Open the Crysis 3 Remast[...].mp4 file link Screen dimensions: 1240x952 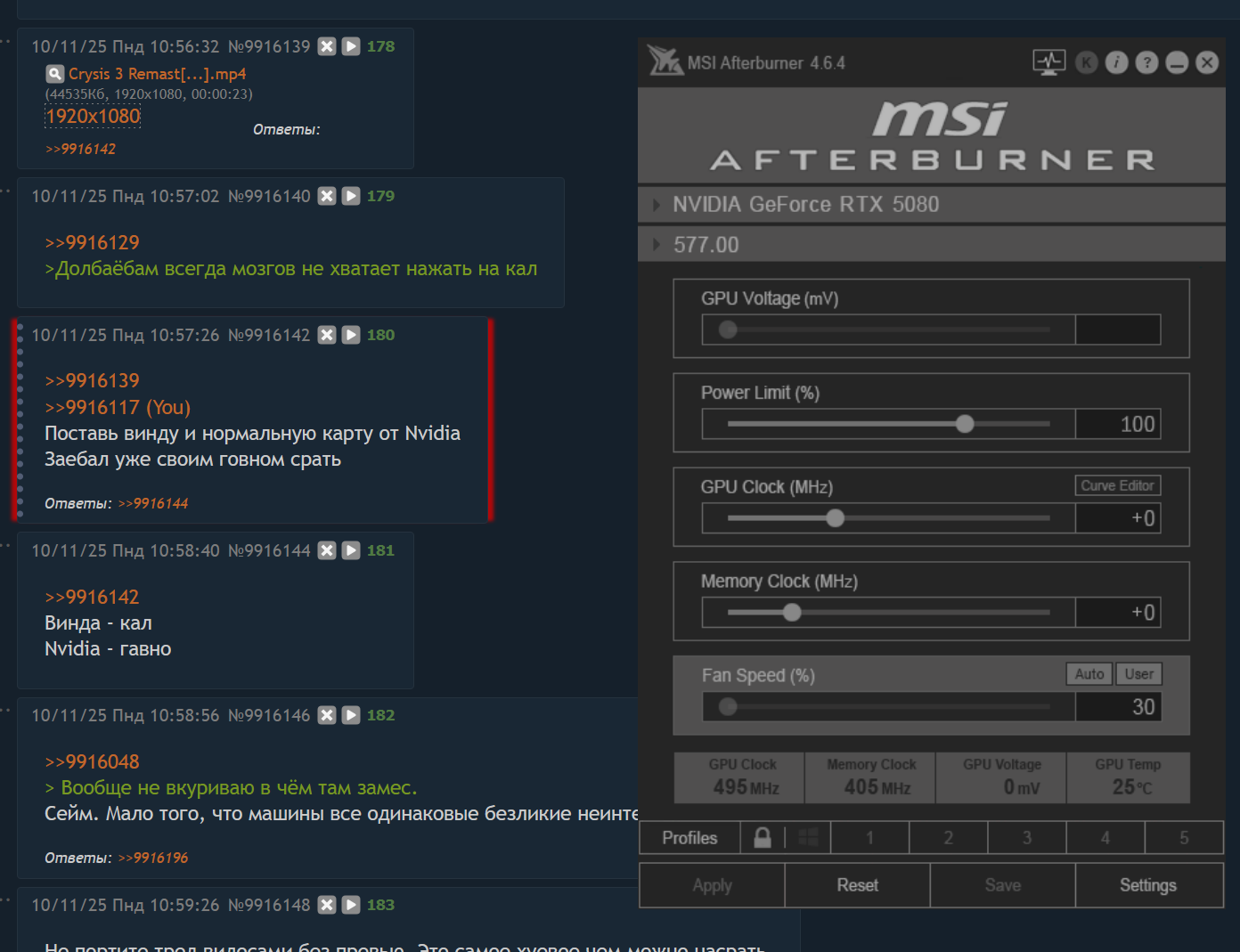click(158, 74)
